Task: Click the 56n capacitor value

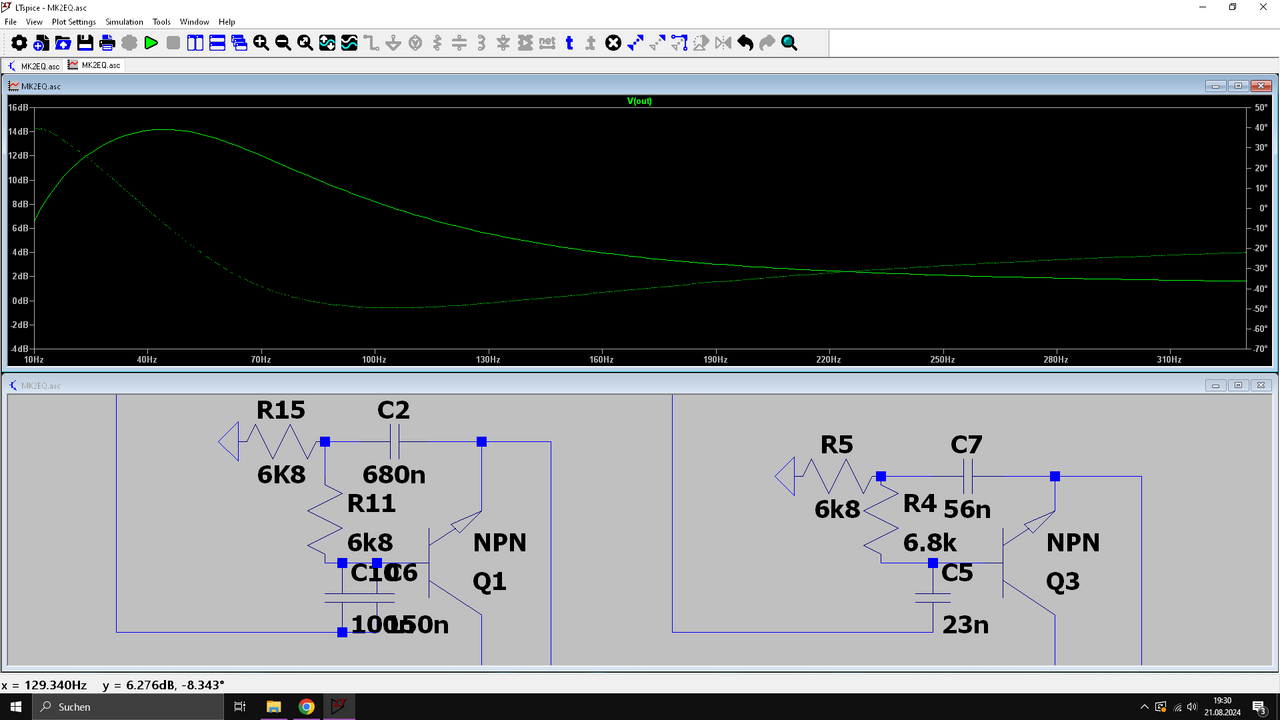Action: [x=967, y=509]
